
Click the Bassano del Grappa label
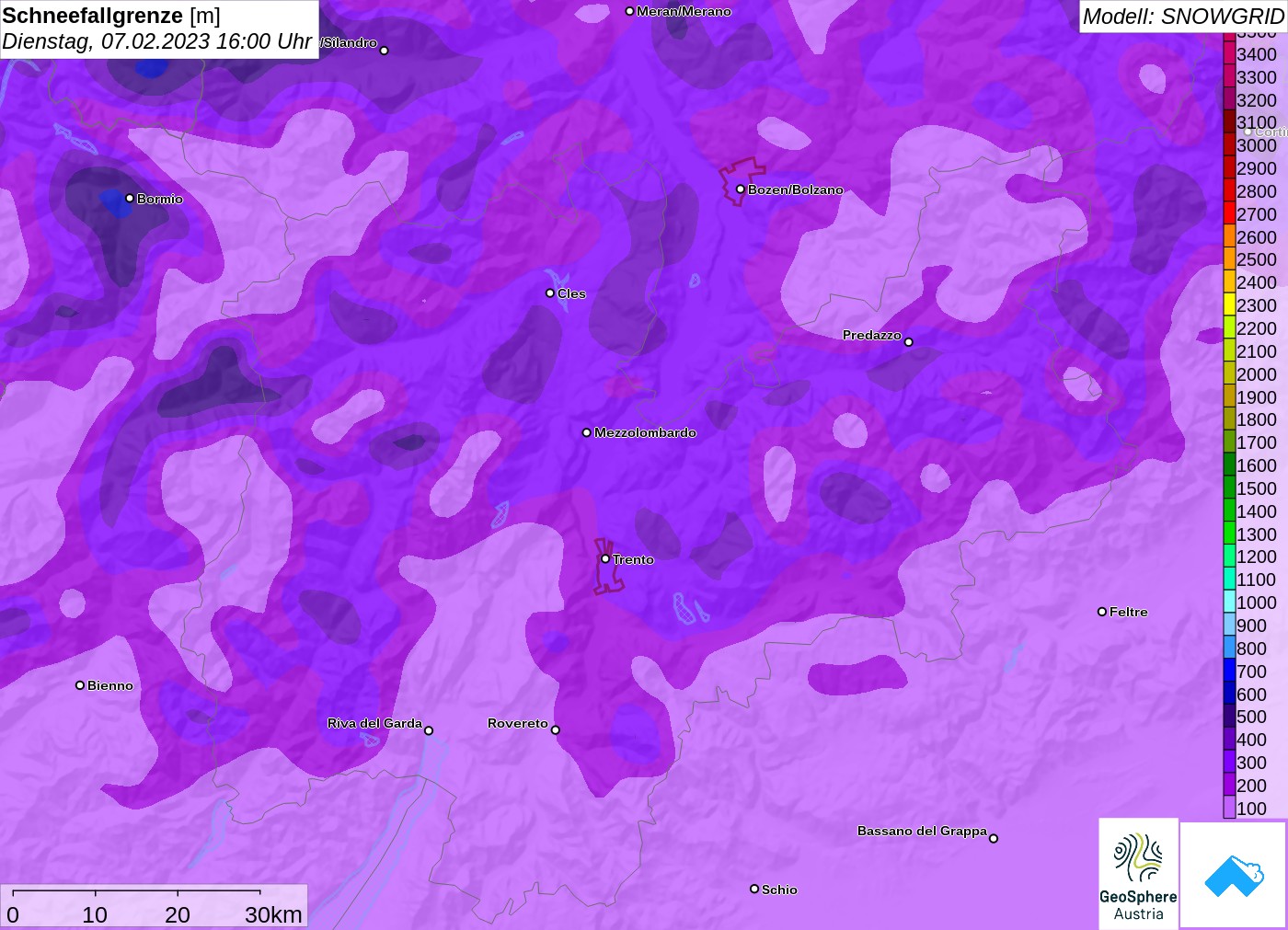[922, 831]
